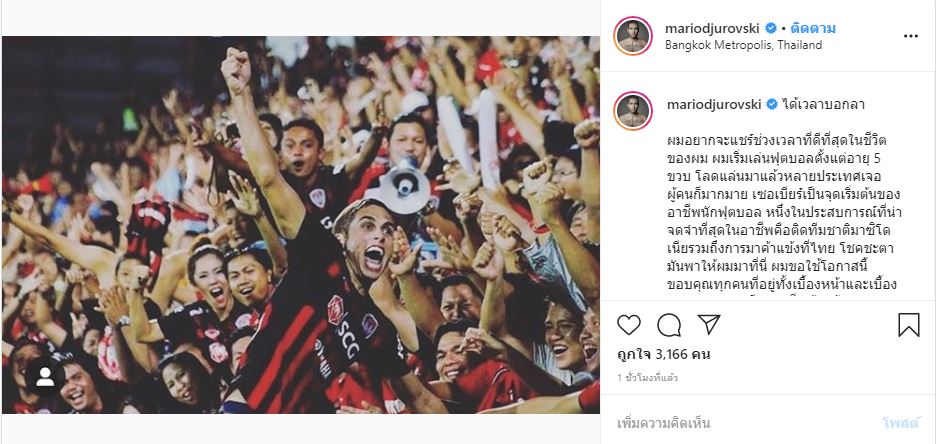Open the header profile picture of mariodjurovski
The height and width of the screenshot is (444, 936).
click(632, 36)
